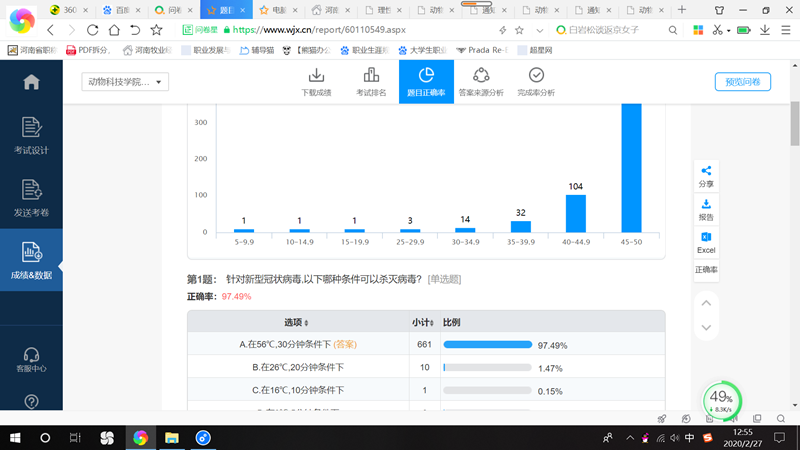Sort the table by 小计 column
Screen dimensions: 800x450
point(424,322)
